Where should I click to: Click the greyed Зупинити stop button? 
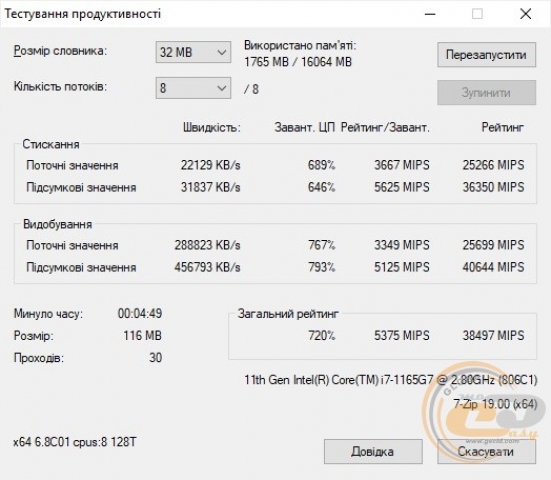[x=486, y=93]
